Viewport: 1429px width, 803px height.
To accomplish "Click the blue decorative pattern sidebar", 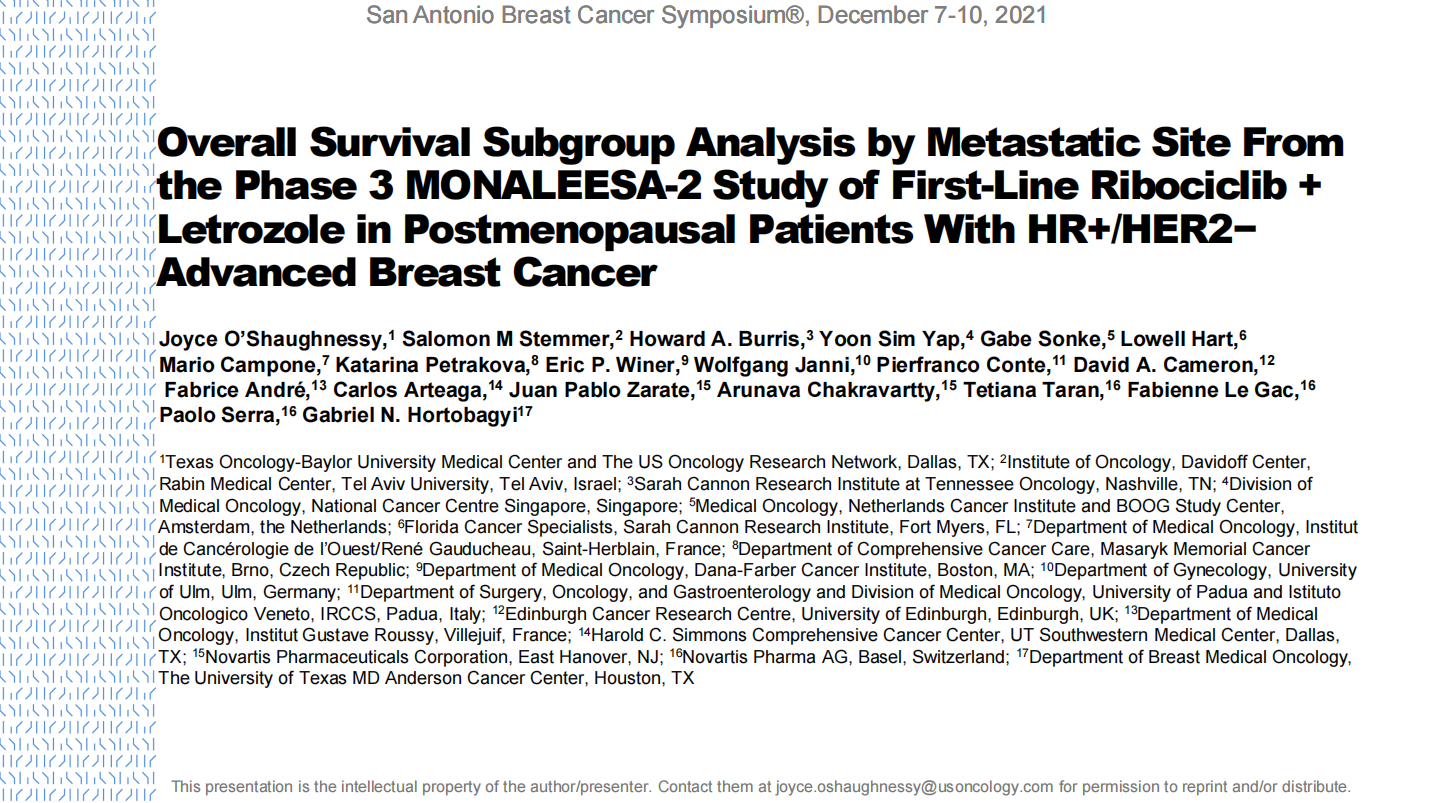I will (x=78, y=401).
